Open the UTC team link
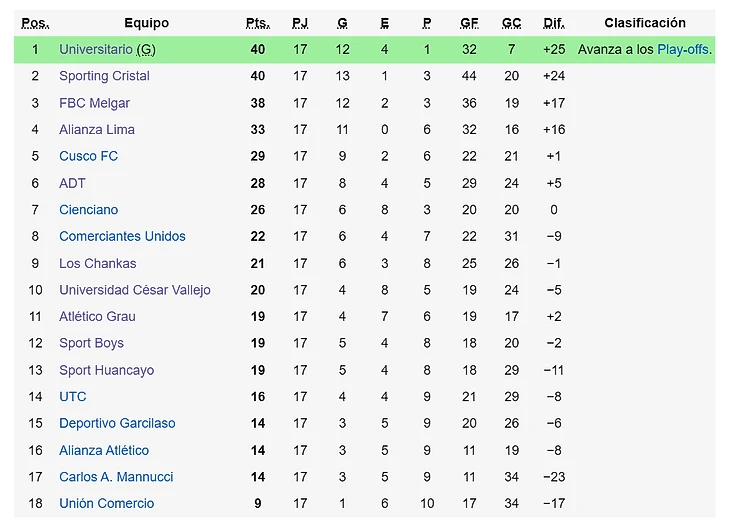The width and height of the screenshot is (730, 525). [x=72, y=397]
